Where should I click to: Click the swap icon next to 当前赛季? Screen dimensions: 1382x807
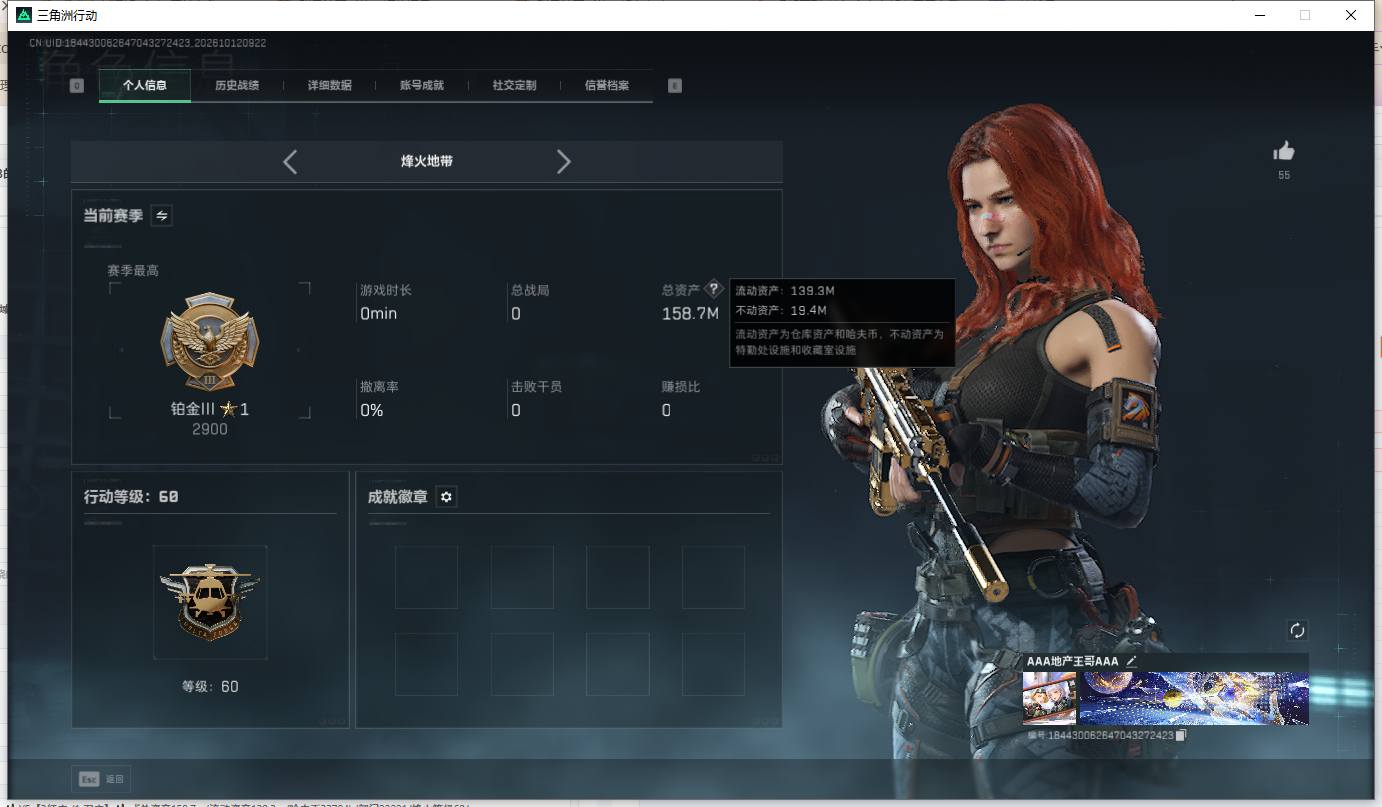[161, 215]
